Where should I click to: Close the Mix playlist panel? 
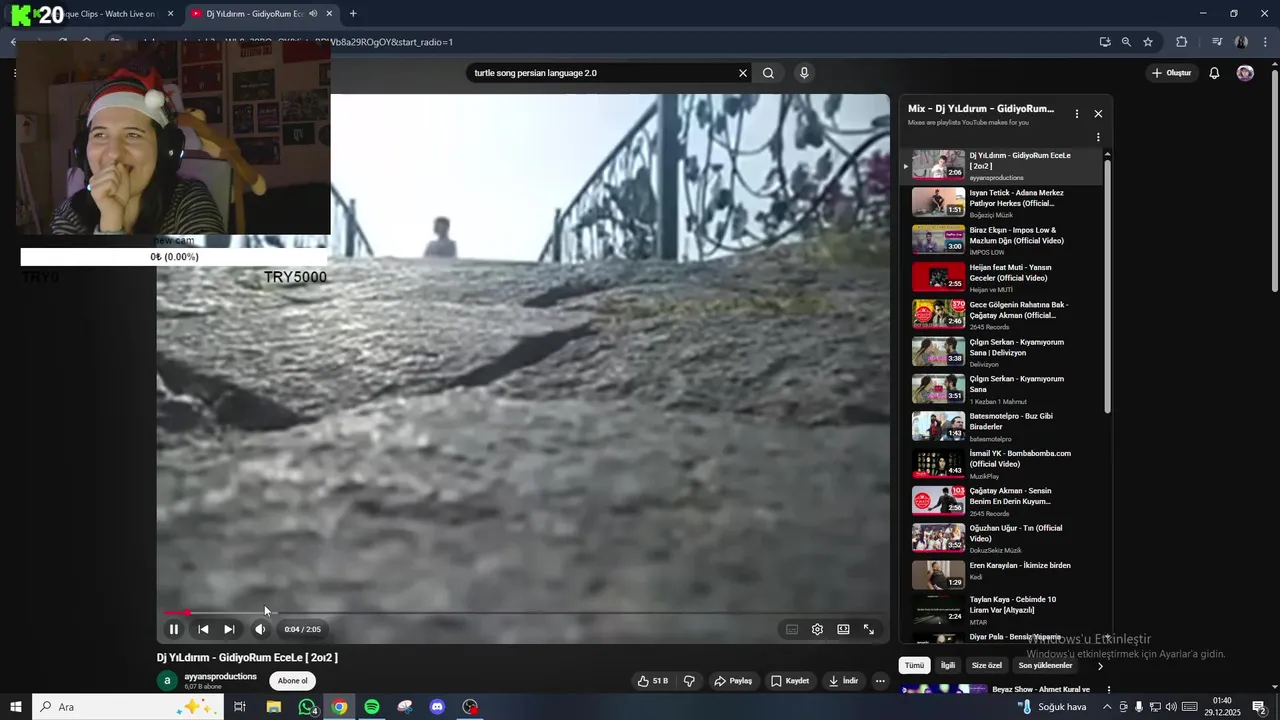[x=1098, y=114]
